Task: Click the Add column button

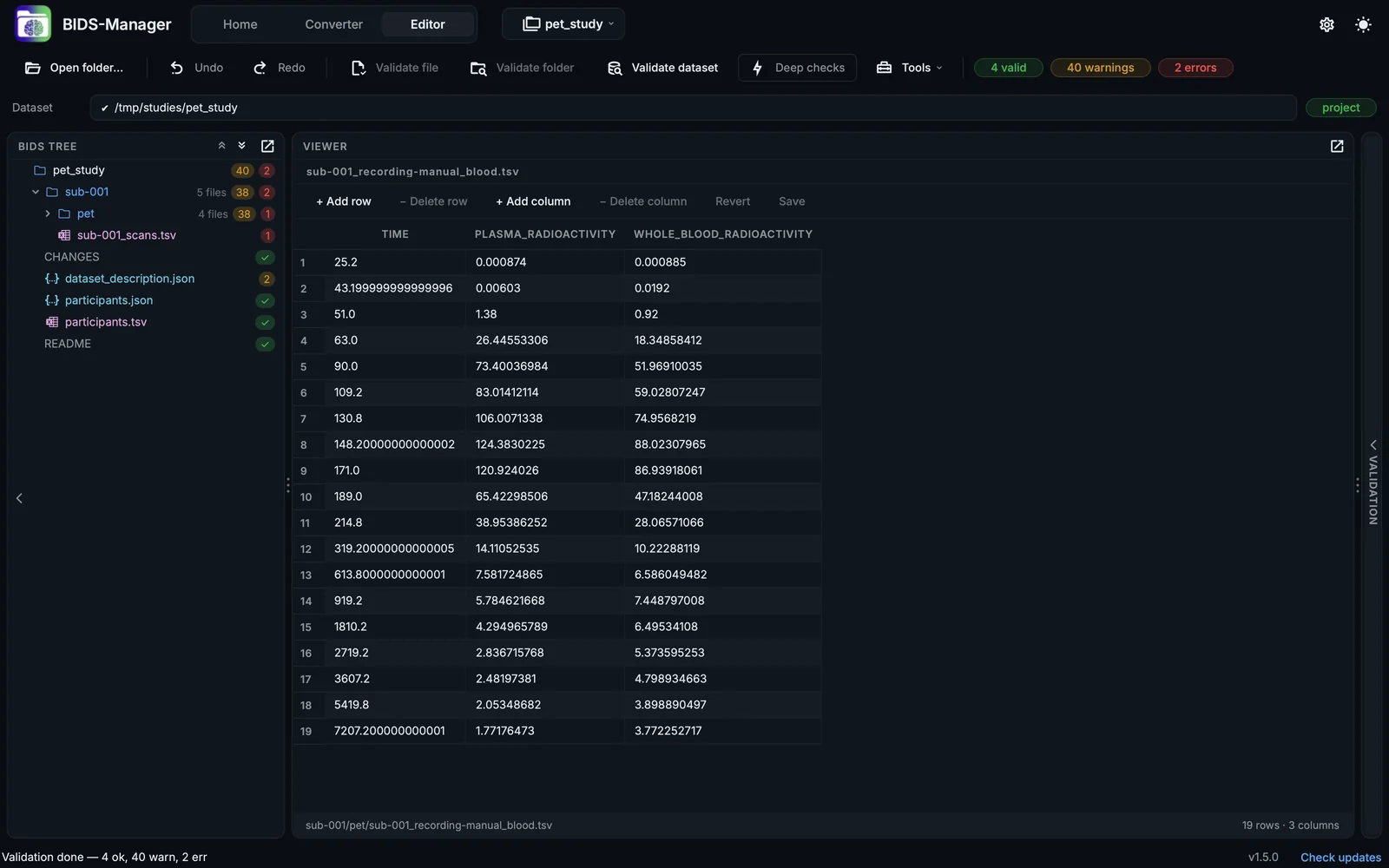Action: [533, 201]
